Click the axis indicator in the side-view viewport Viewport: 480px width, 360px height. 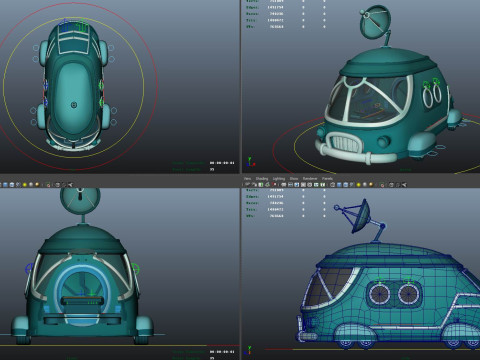tap(249, 351)
